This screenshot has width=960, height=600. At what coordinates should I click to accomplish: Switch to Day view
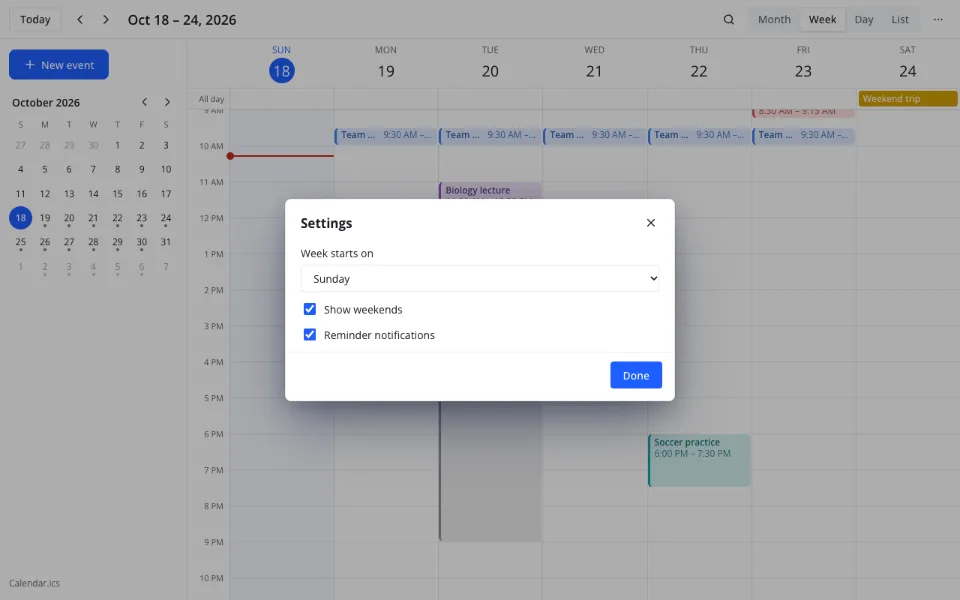pyautogui.click(x=864, y=20)
